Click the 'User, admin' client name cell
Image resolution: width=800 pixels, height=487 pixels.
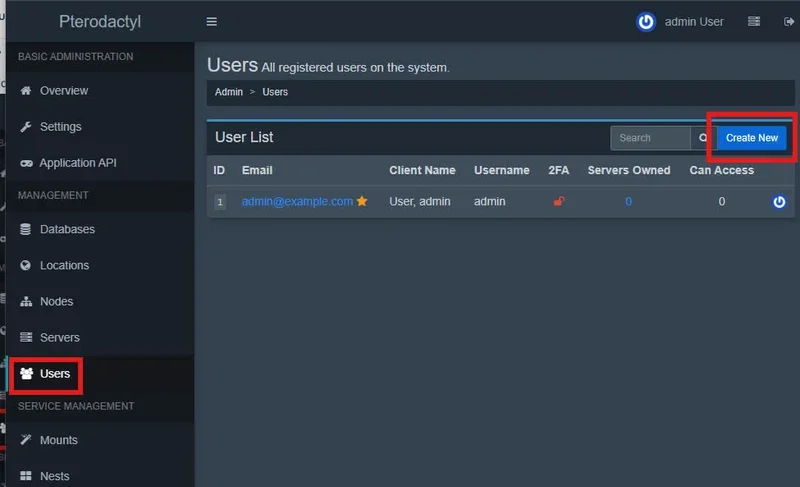(419, 201)
